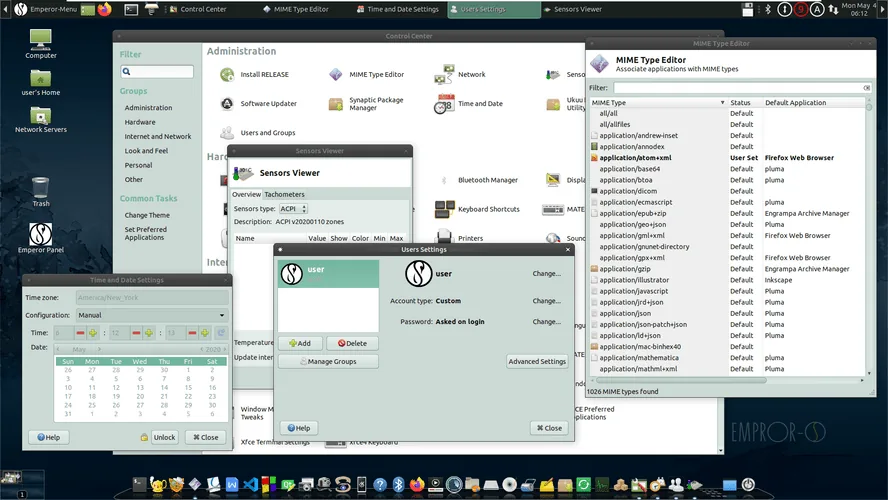Open the Synaptic Package Manager icon
This screenshot has width=888, height=500.
[x=335, y=104]
